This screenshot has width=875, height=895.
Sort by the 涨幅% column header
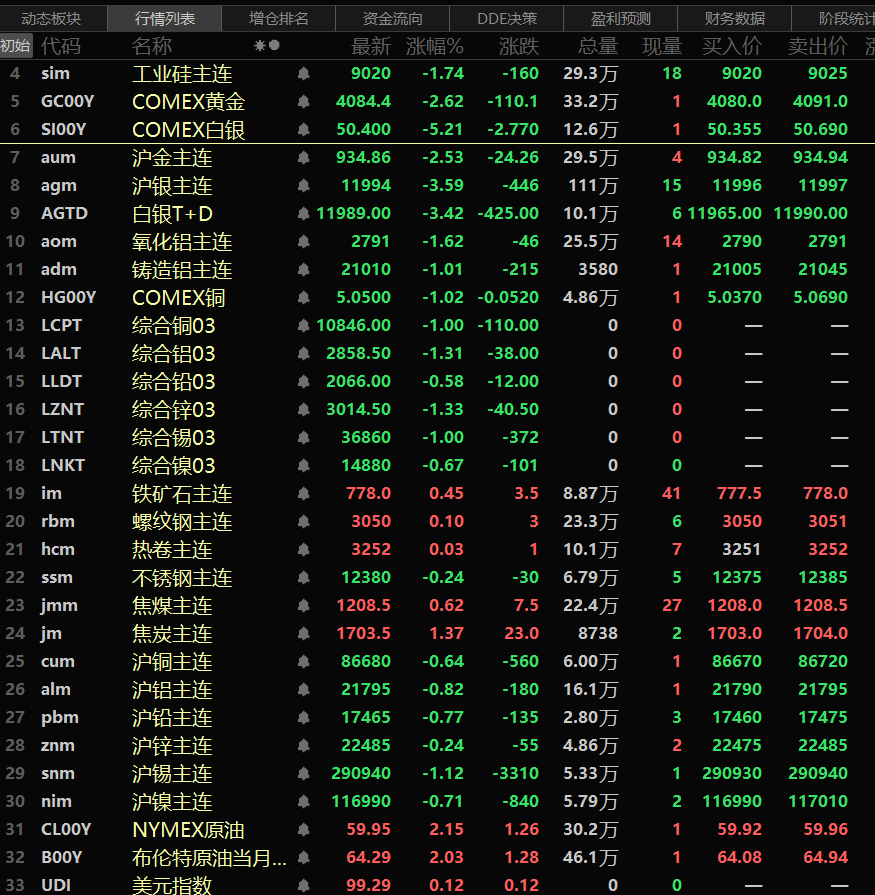(x=435, y=46)
